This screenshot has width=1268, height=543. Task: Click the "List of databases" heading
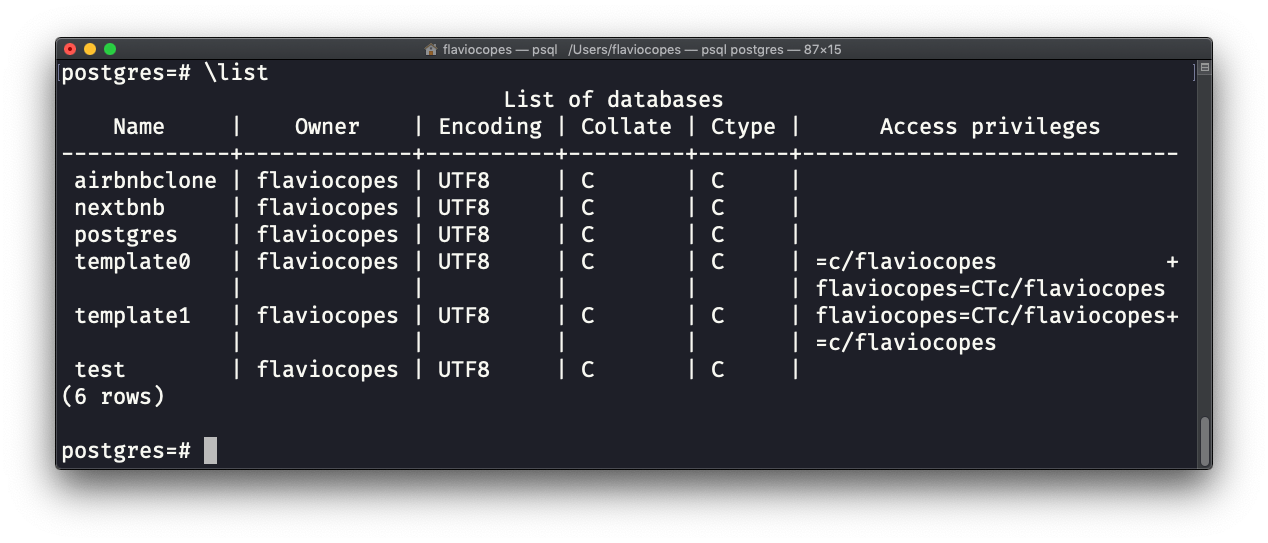[613, 100]
